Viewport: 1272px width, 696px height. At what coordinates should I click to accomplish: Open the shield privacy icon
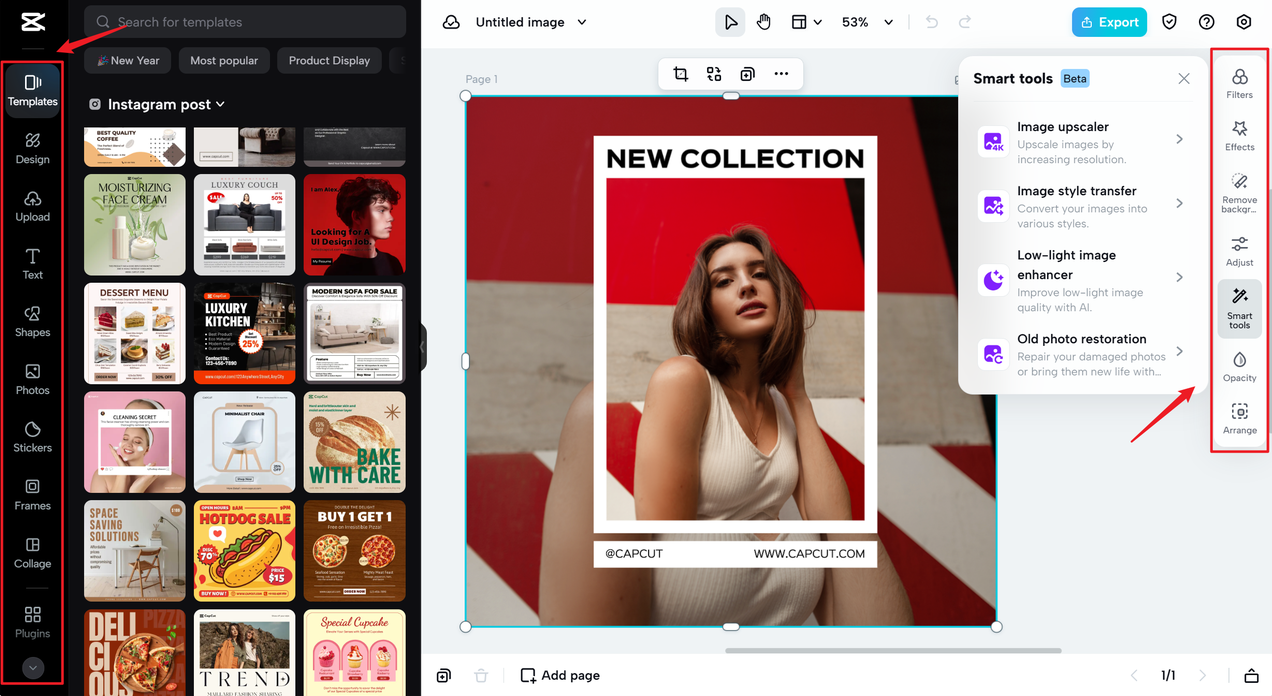click(x=1169, y=22)
